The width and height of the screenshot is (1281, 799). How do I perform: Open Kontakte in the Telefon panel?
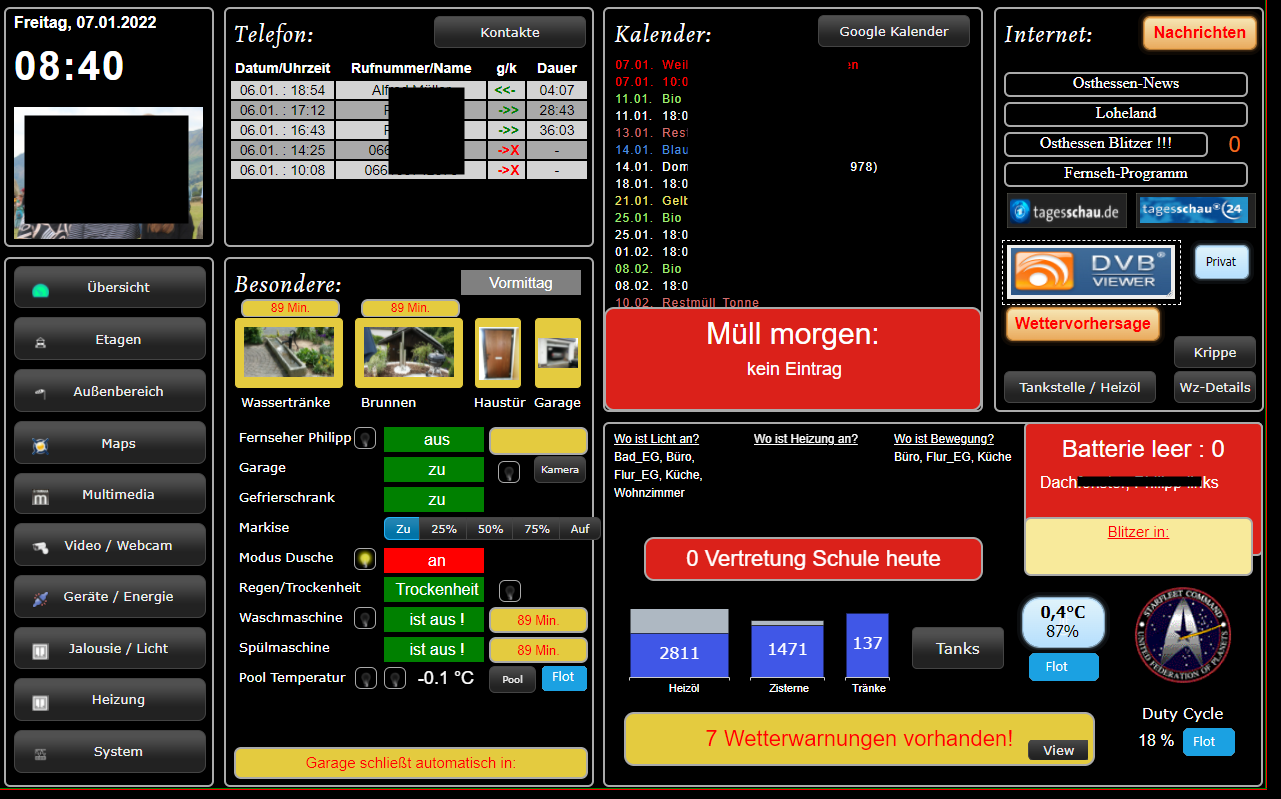(510, 32)
